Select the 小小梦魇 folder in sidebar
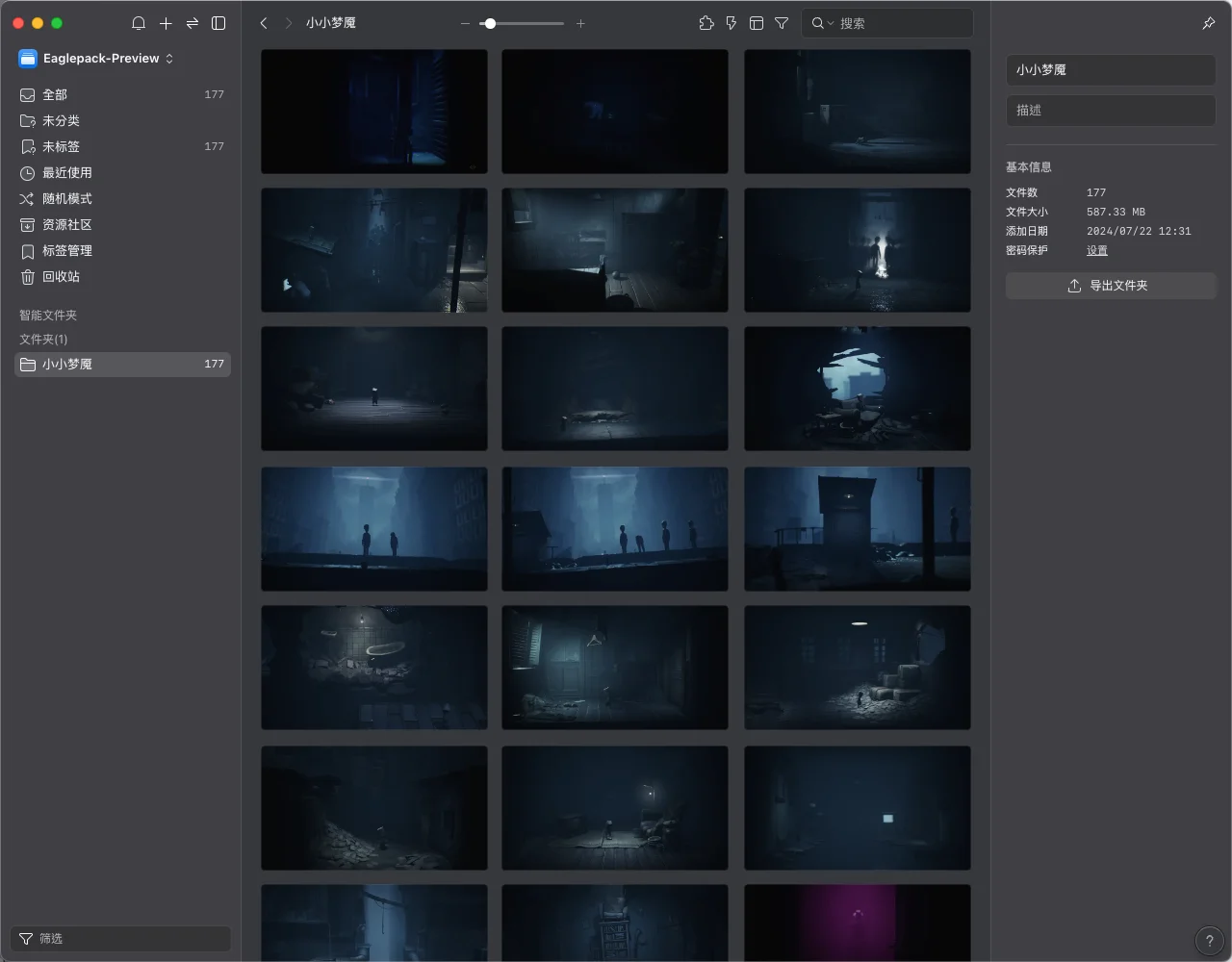The height and width of the screenshot is (962, 1232). coord(122,365)
